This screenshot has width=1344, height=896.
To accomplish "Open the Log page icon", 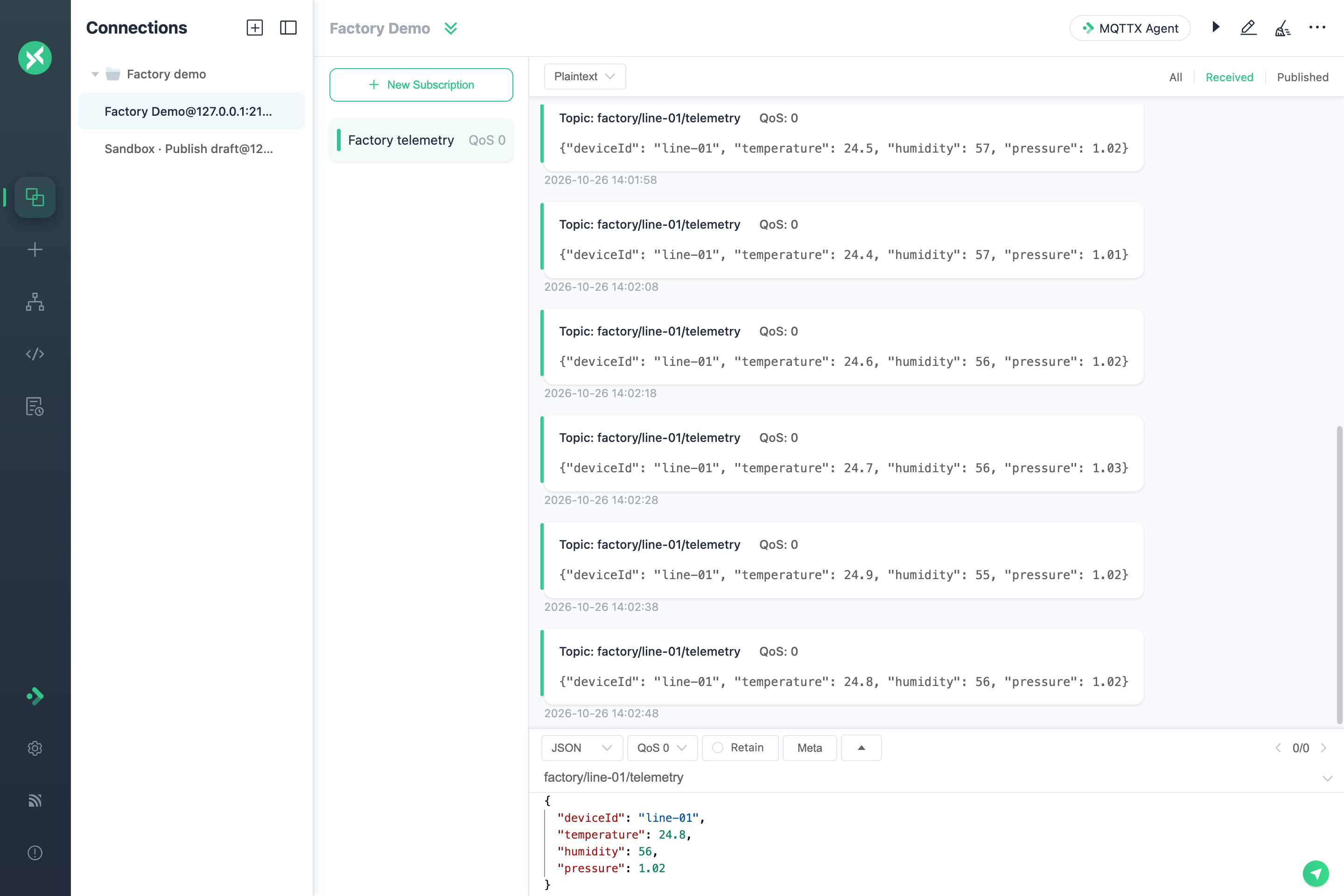I will (35, 406).
